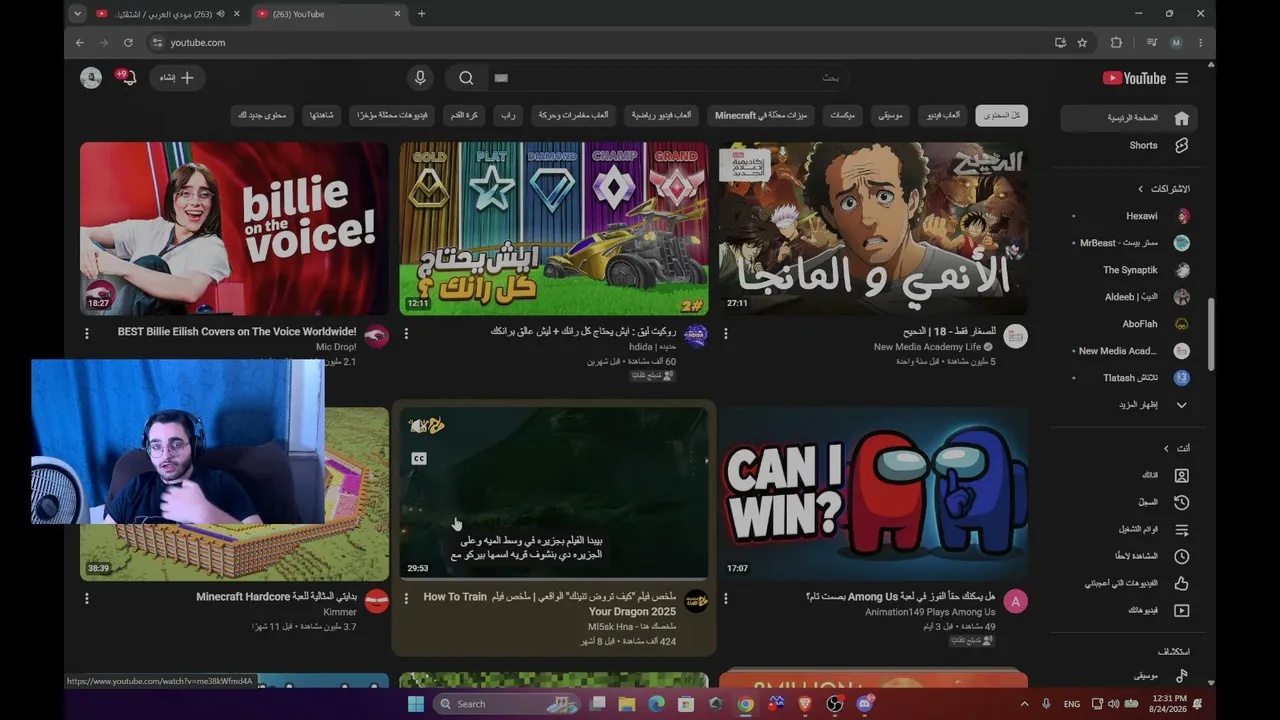This screenshot has width=1280, height=720.
Task: Open OBS Studio from the taskbar
Action: point(835,704)
